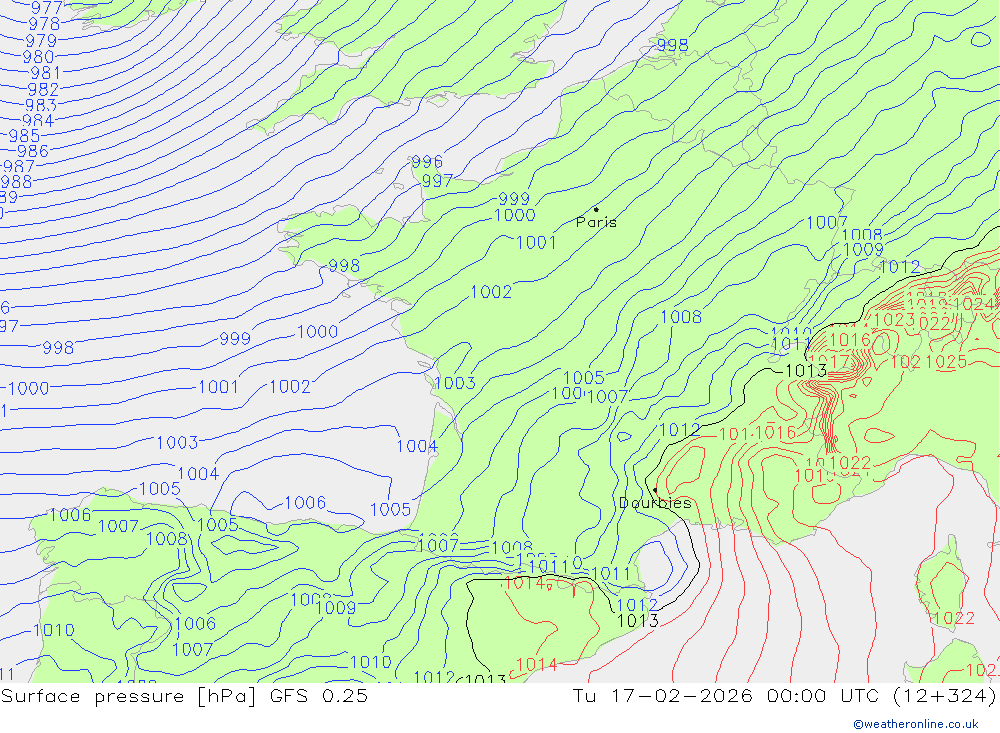Open the weatheronline.co.uk copyright link

click(x=916, y=724)
